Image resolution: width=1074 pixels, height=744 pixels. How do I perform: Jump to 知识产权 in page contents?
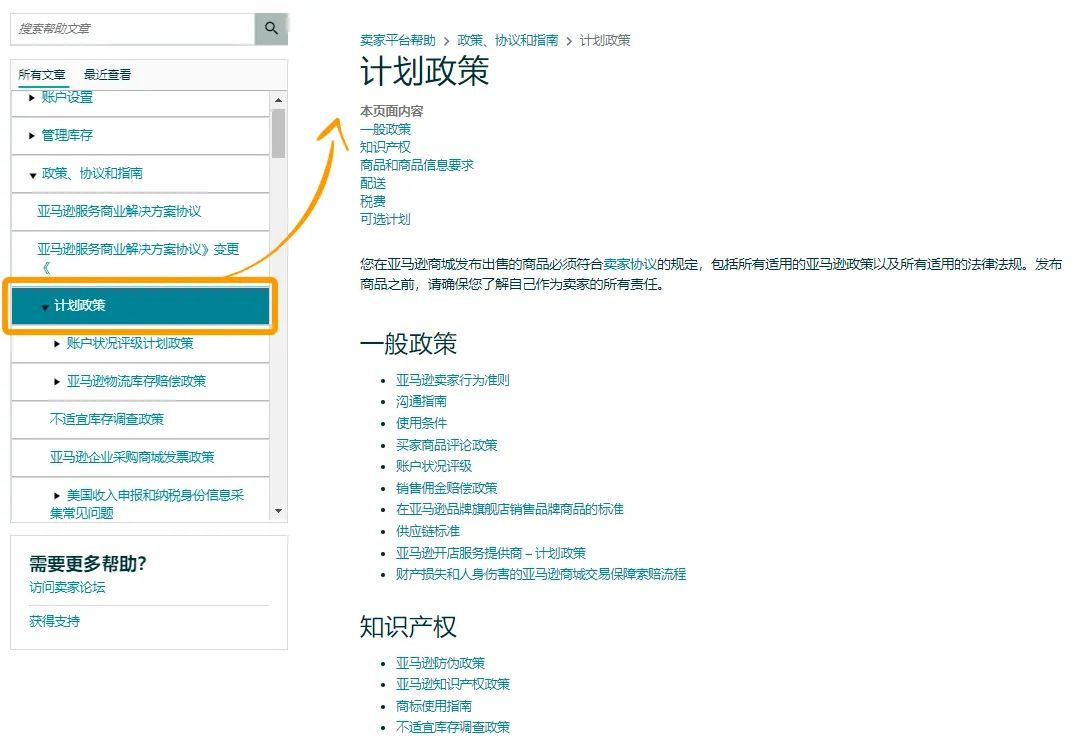point(385,147)
